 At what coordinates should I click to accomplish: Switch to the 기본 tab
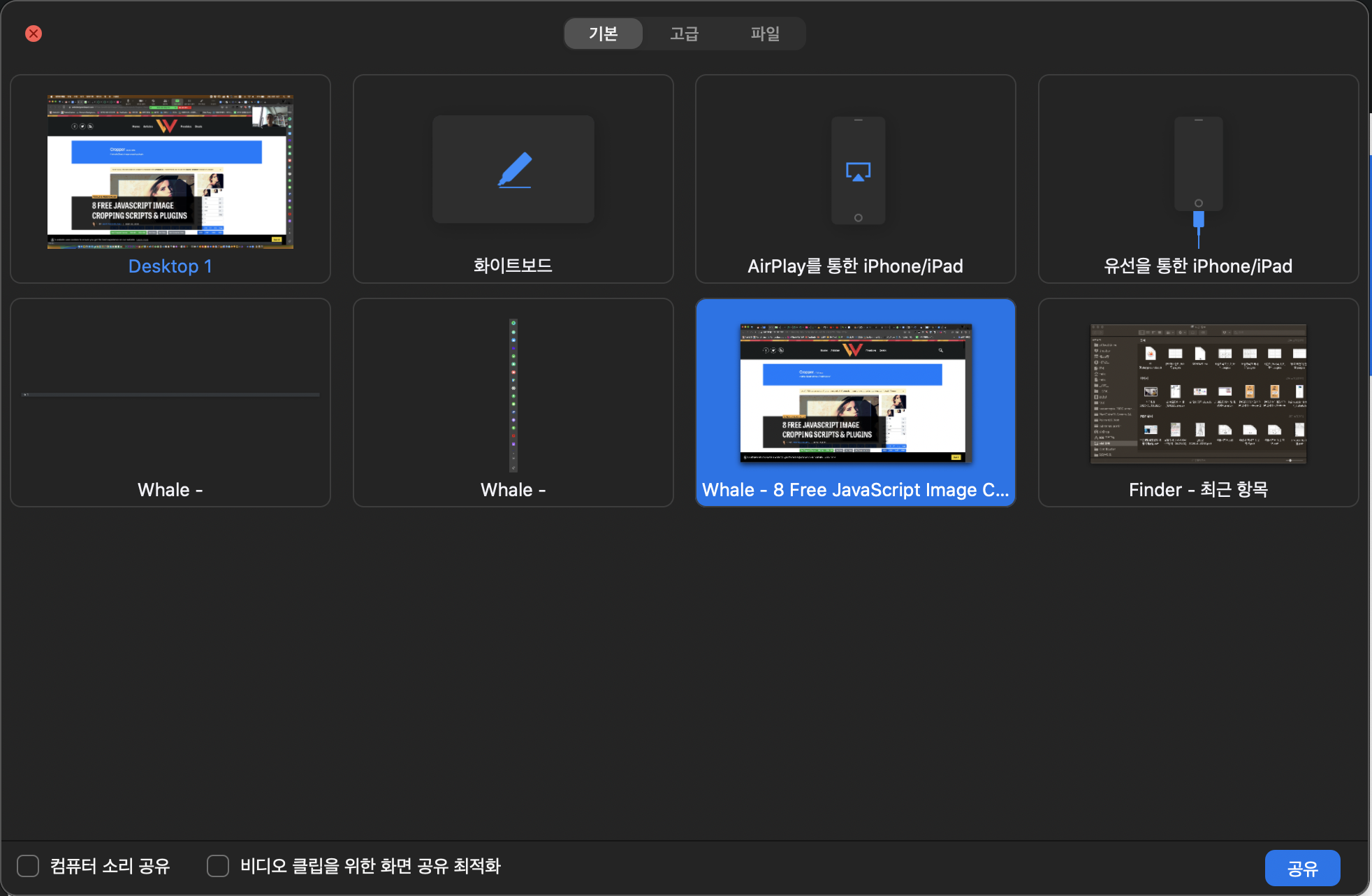(x=603, y=34)
